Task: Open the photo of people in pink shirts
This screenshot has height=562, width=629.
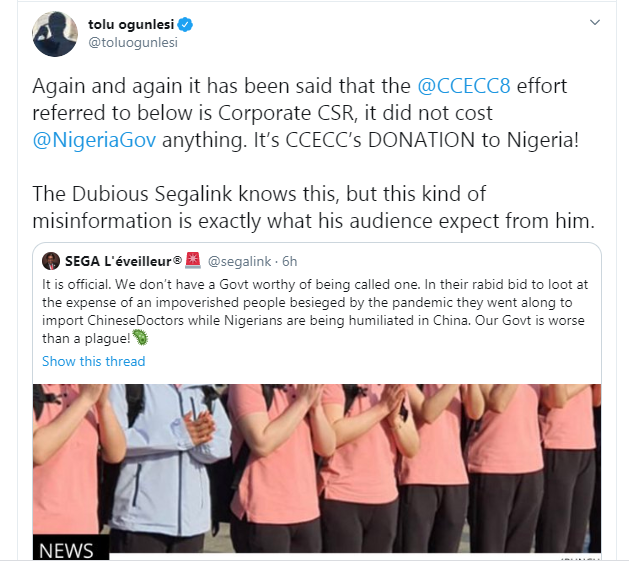Action: (317, 471)
